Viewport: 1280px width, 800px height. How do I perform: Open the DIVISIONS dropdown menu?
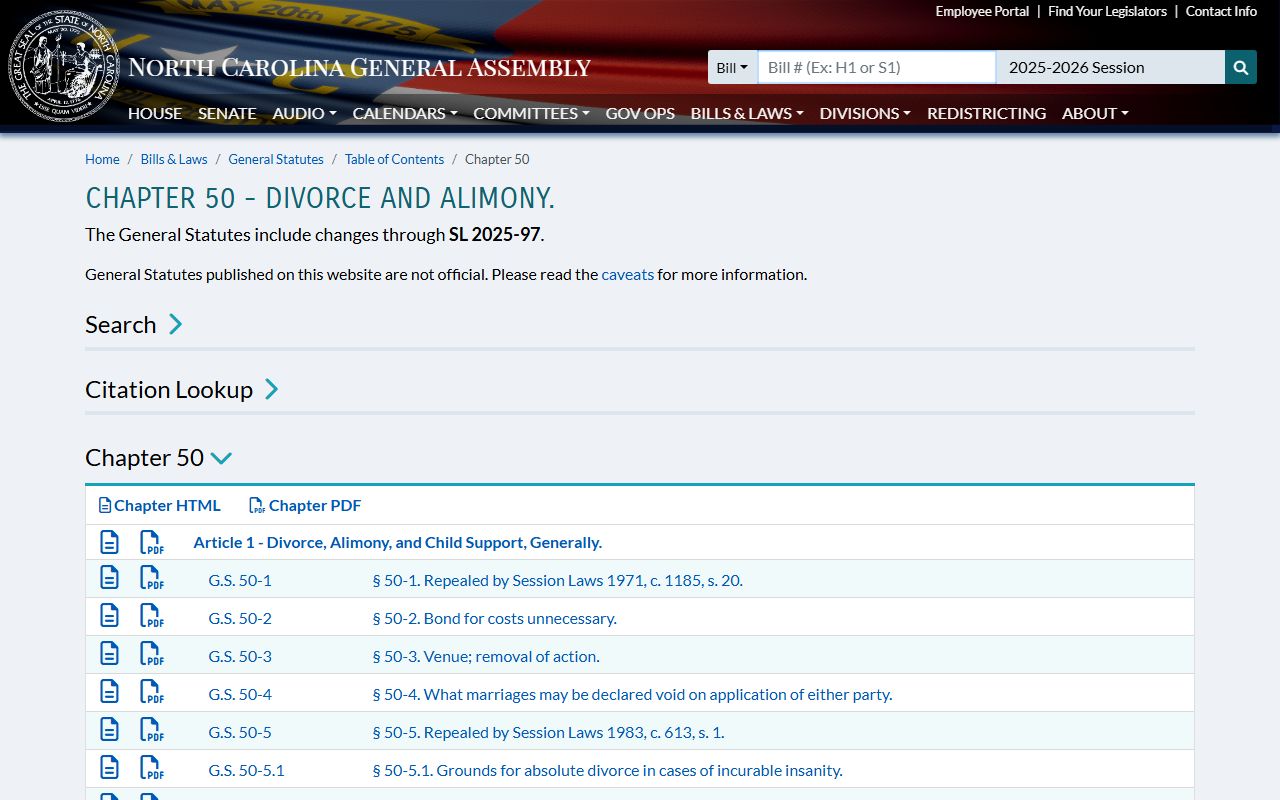[865, 113]
